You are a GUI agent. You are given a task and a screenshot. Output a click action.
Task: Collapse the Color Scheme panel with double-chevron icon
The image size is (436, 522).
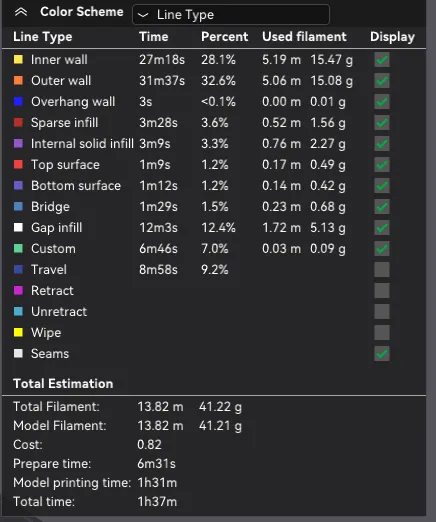pyautogui.click(x=21, y=12)
